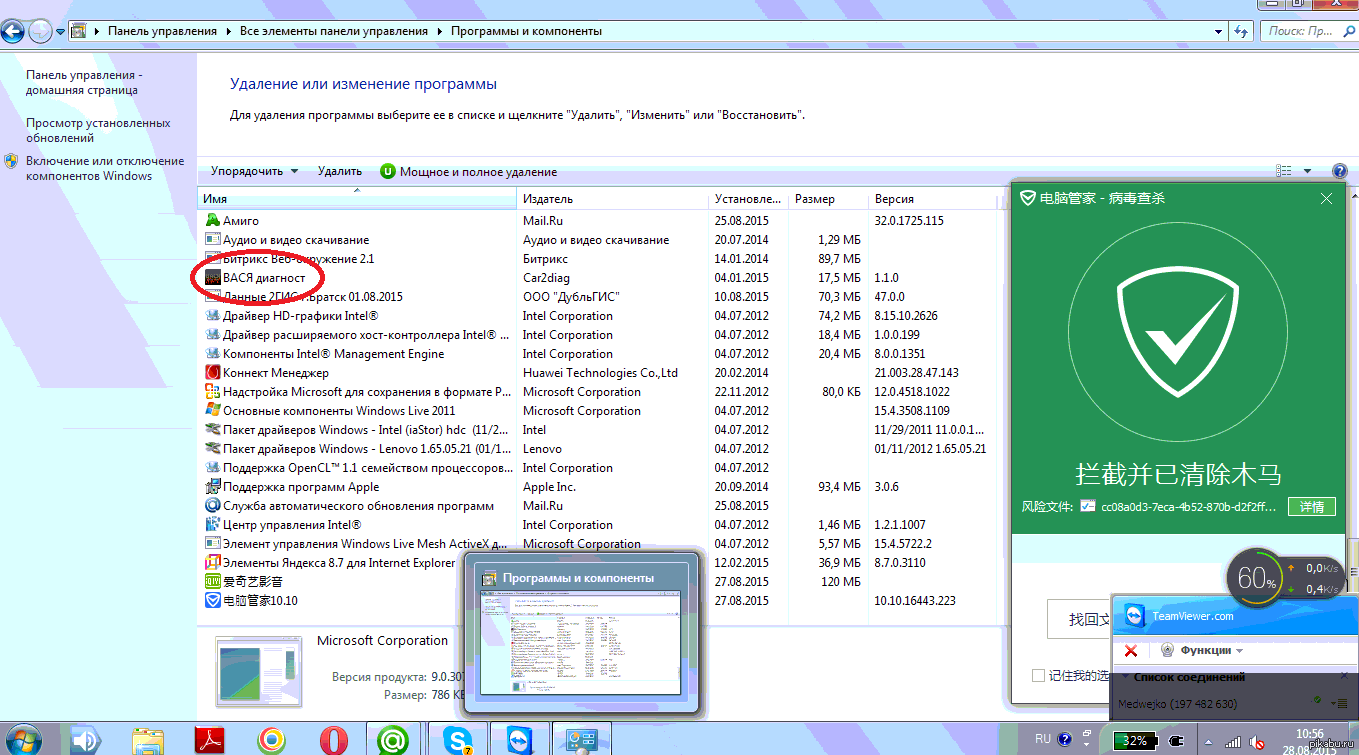Expand the arrow after Панель управления breadcrumb

click(x=228, y=31)
